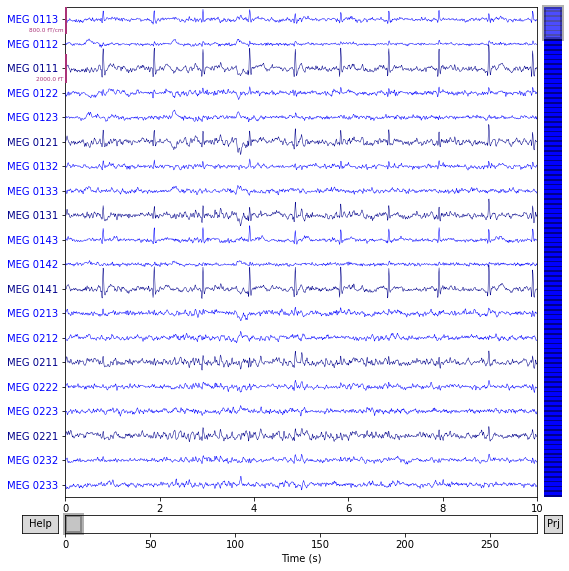This screenshot has height=571, width=569.
Task: Click the MEG 0112 trace line
Action: [301, 44]
